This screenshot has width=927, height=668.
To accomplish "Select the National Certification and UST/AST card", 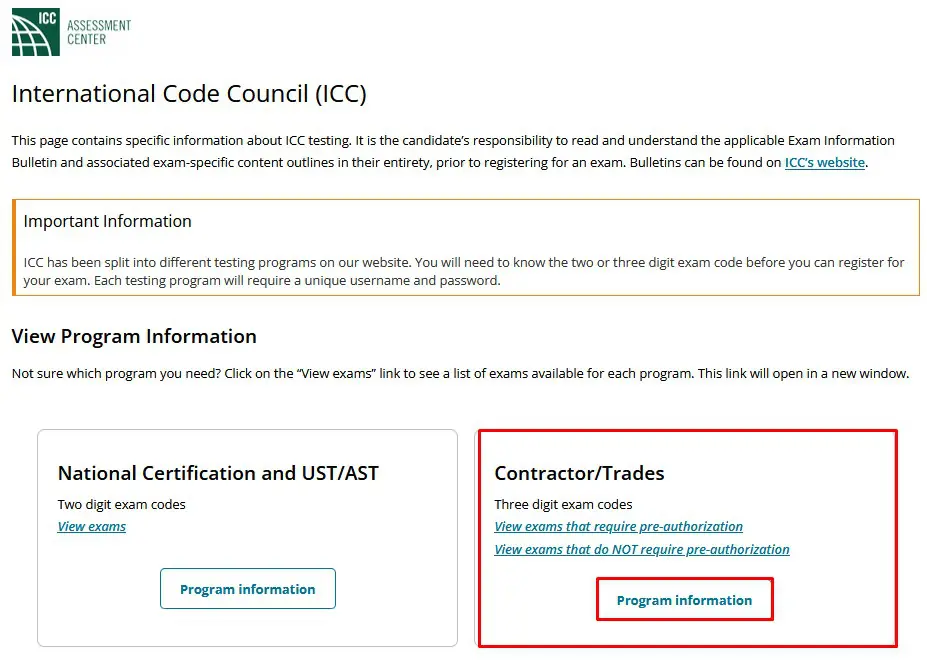I will [247, 537].
